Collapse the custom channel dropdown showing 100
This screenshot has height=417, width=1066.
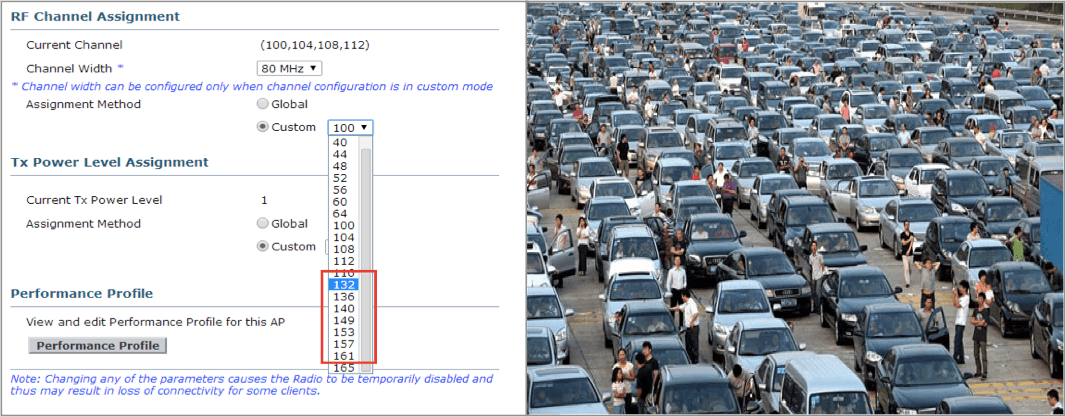coord(350,127)
